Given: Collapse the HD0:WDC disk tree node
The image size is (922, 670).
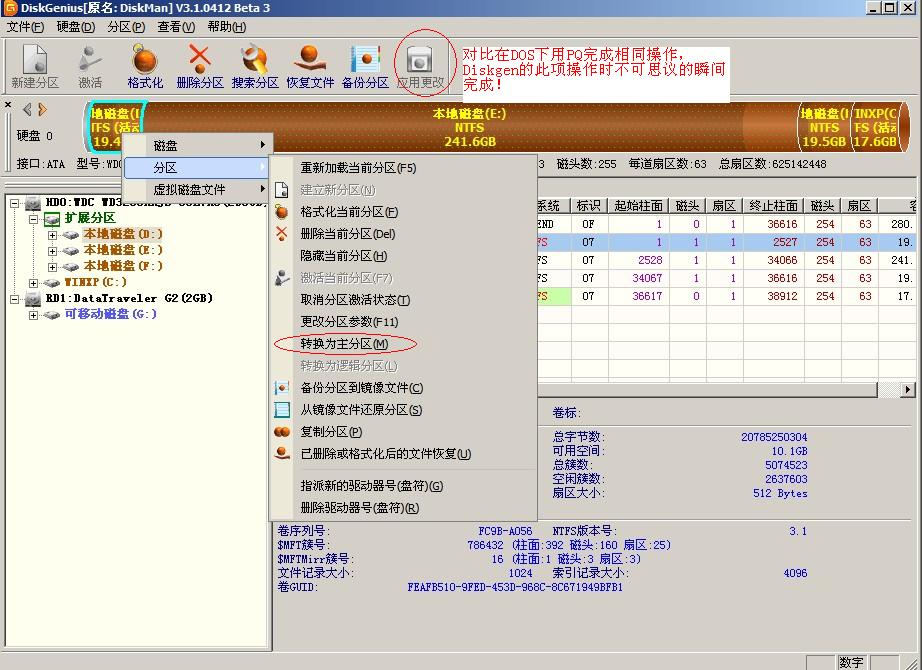Looking at the screenshot, I should (x=14, y=203).
